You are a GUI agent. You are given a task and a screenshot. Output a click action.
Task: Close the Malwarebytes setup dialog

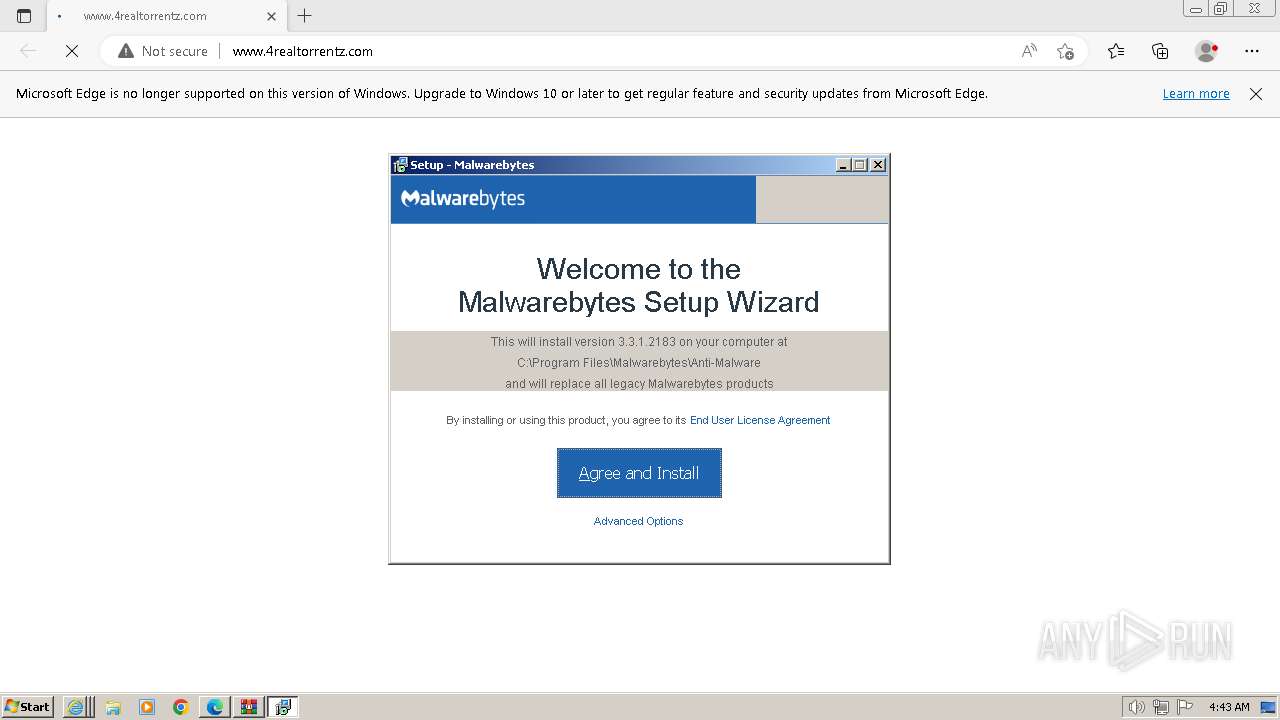(878, 165)
